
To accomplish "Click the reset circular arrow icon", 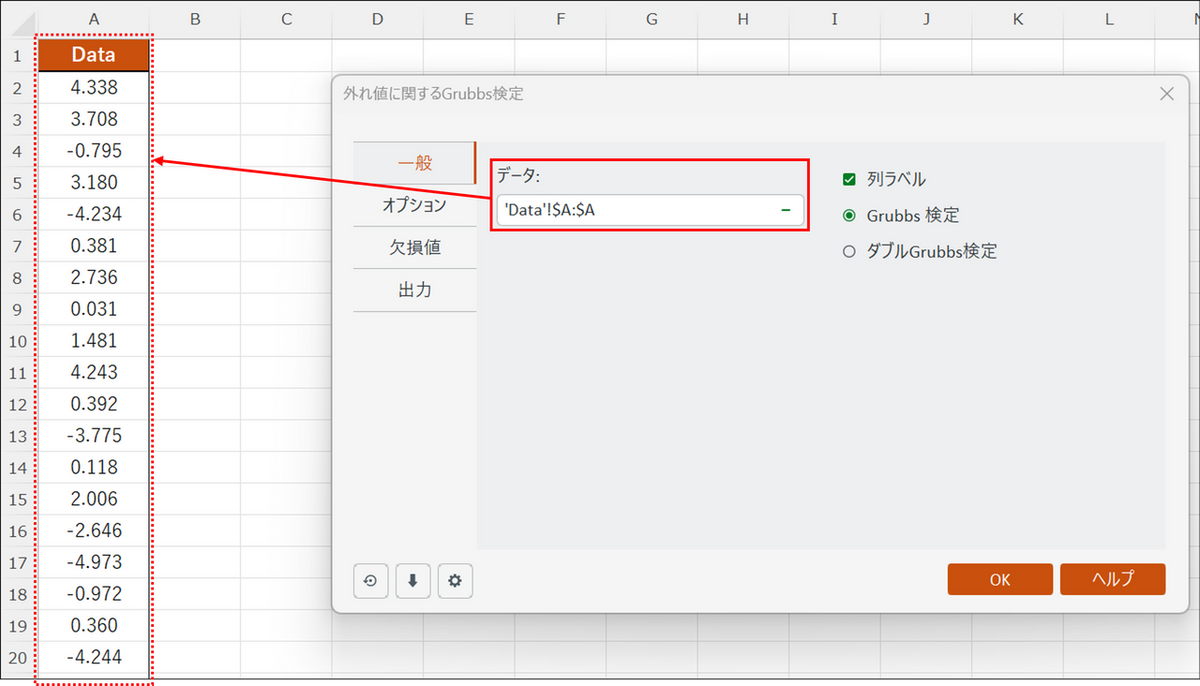I will pos(371,580).
